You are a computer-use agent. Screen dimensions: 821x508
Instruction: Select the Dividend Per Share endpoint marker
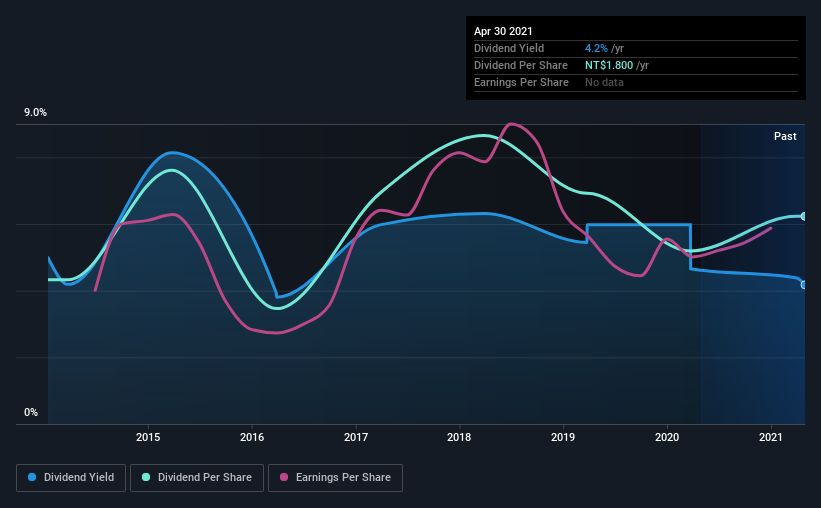(803, 216)
